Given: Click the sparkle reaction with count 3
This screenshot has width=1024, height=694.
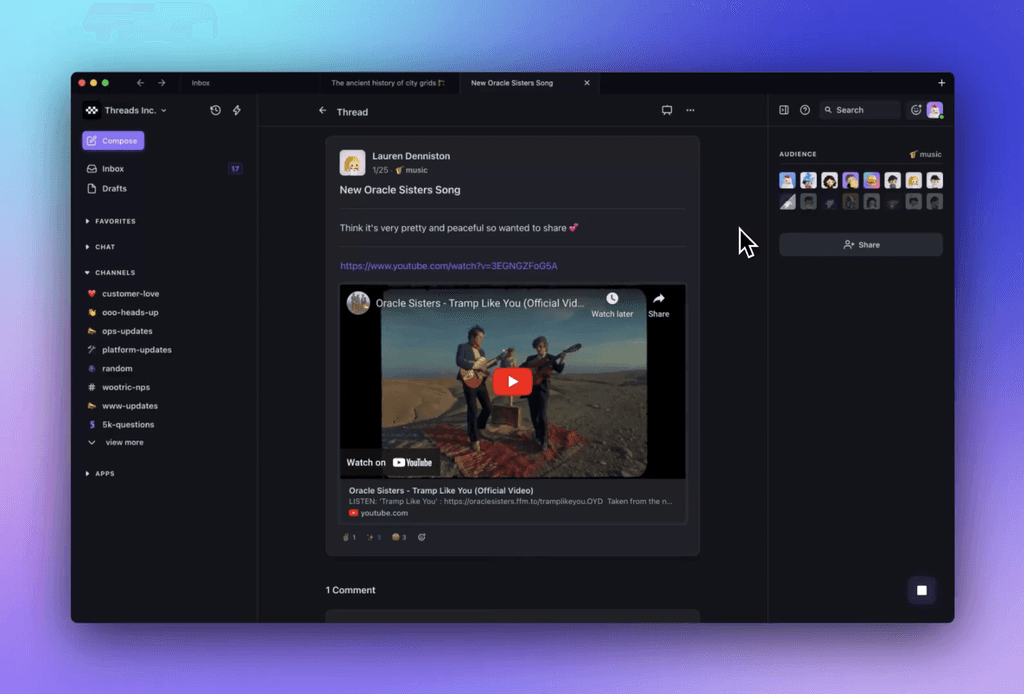Looking at the screenshot, I should (374, 537).
